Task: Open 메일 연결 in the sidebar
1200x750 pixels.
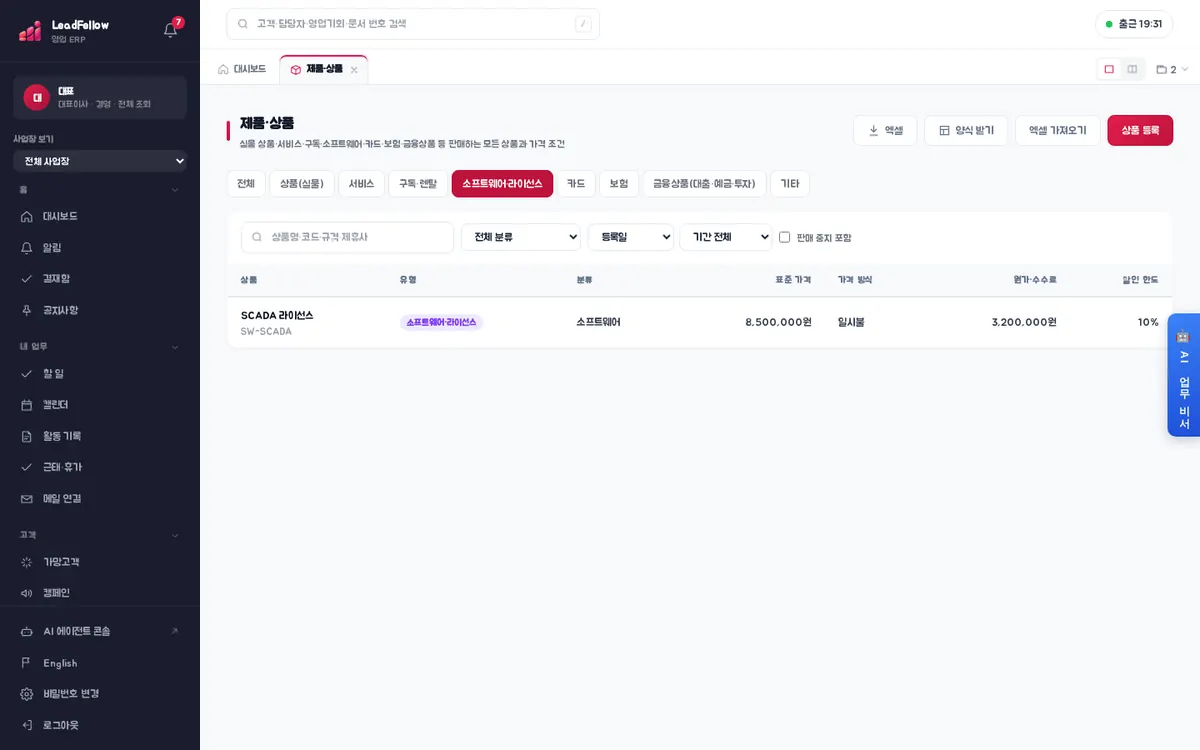Action: pyautogui.click(x=100, y=498)
